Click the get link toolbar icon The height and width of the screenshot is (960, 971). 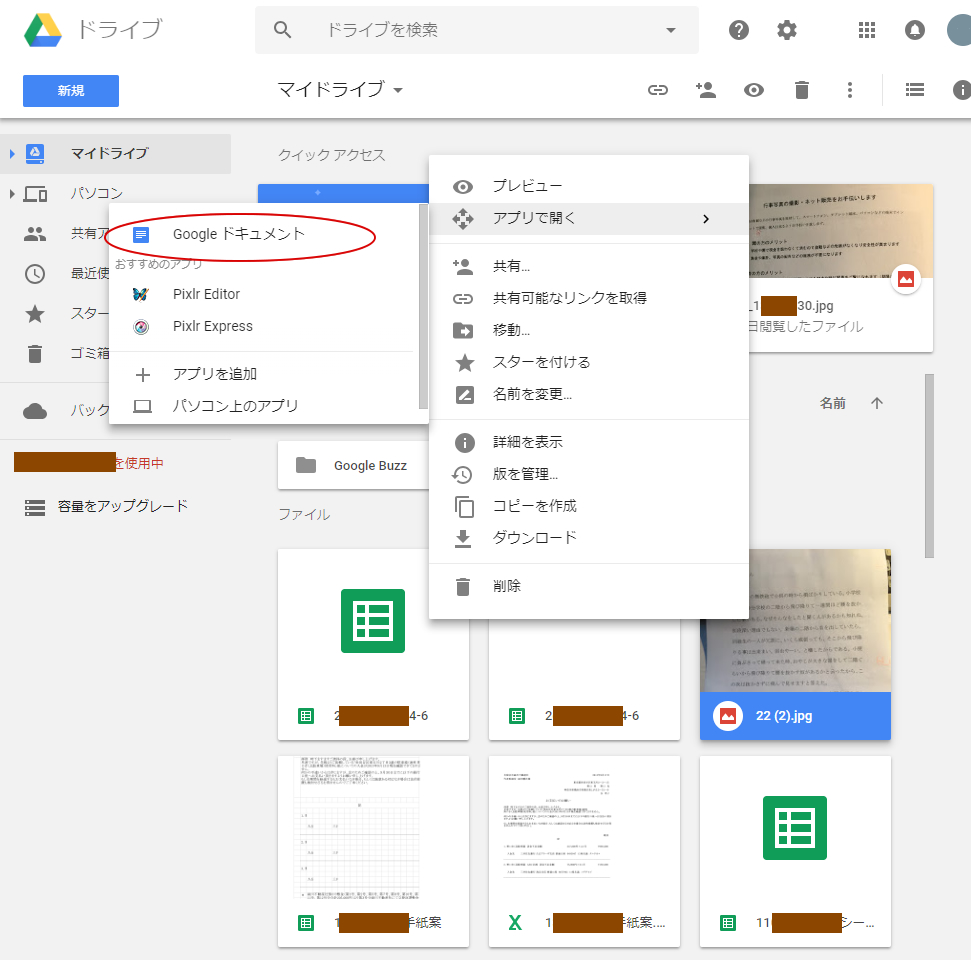pos(658,90)
